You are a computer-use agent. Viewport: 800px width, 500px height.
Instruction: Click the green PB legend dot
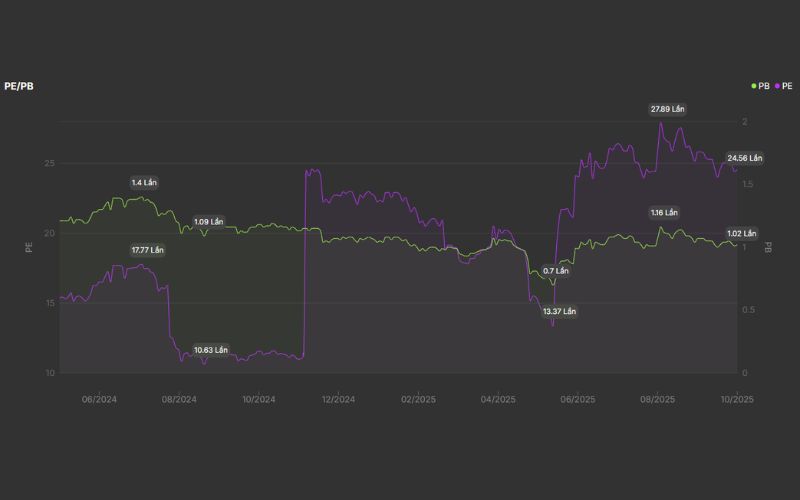pos(754,86)
